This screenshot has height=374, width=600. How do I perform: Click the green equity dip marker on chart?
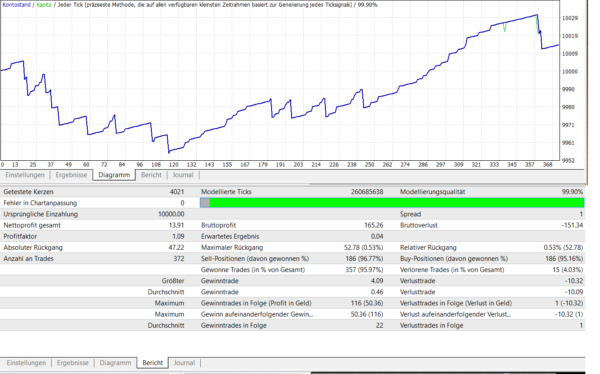505,28
